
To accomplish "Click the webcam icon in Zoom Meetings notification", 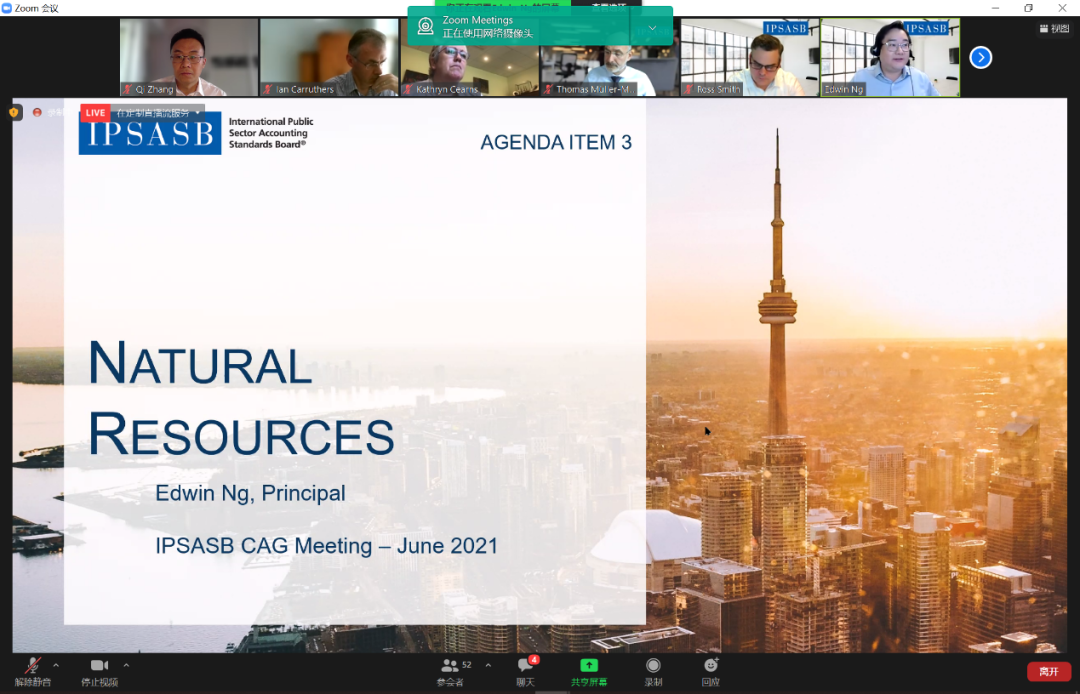I will pyautogui.click(x=426, y=26).
